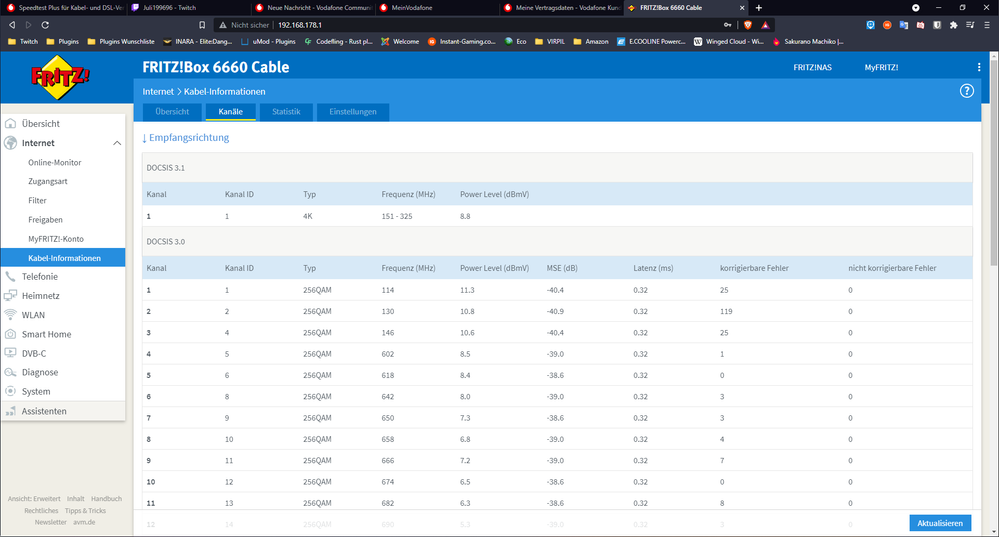999x537 pixels.
Task: Open Zugangsart in sidebar
Action: [48, 182]
